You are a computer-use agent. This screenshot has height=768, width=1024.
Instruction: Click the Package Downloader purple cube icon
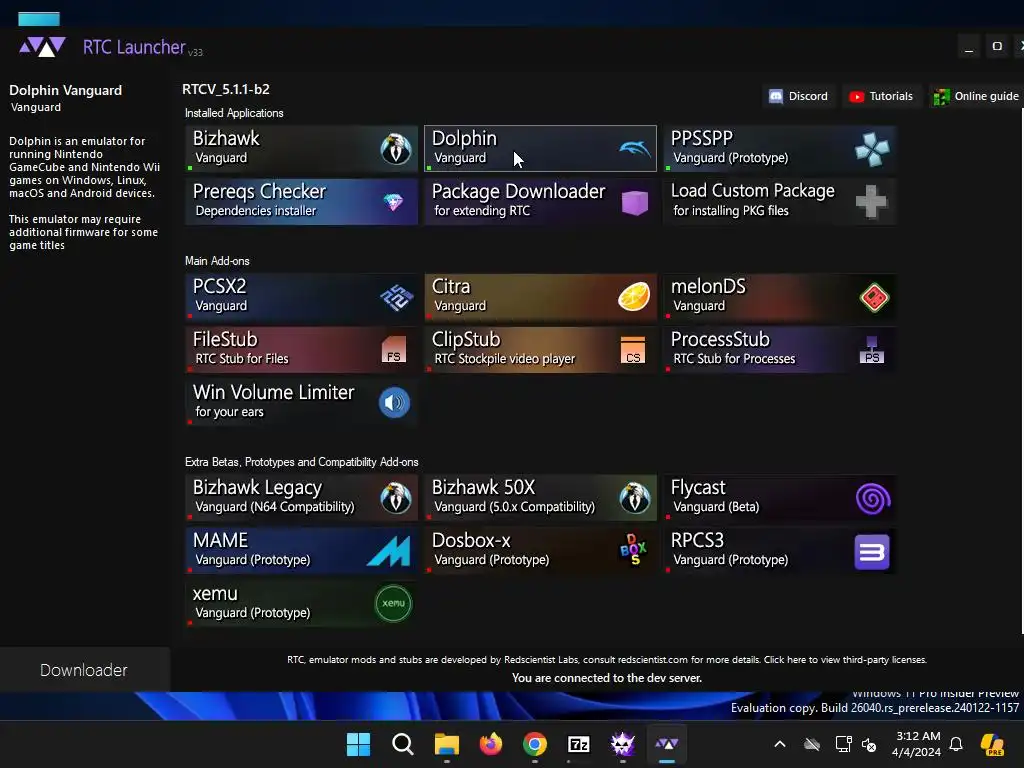click(635, 203)
